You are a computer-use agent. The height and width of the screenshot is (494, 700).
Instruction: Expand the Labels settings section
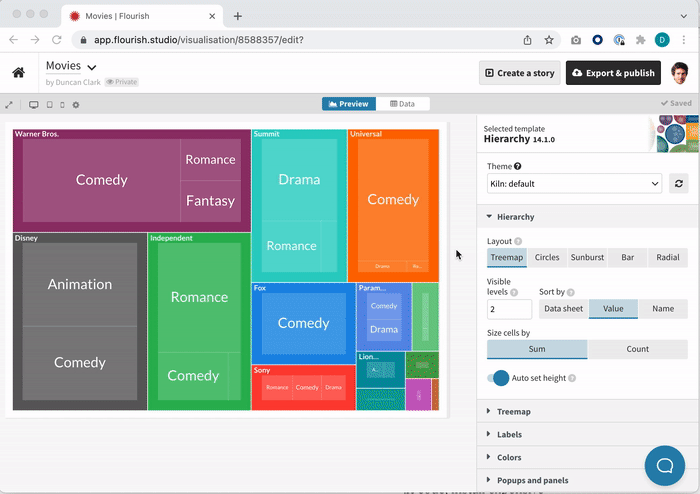click(x=588, y=434)
